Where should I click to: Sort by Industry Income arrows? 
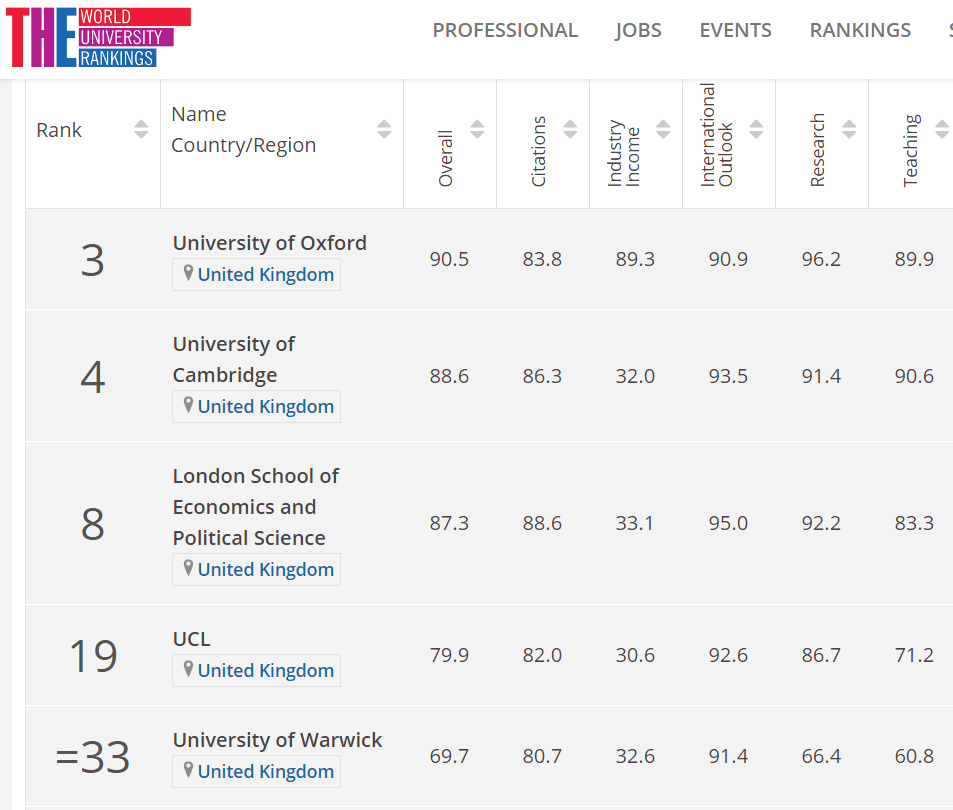pos(663,129)
